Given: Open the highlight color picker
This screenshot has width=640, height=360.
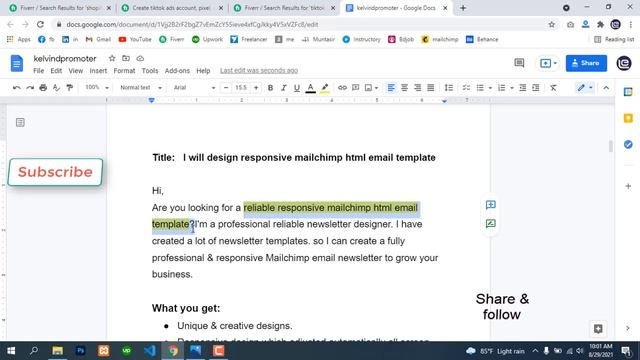Looking at the screenshot, I should (x=324, y=88).
